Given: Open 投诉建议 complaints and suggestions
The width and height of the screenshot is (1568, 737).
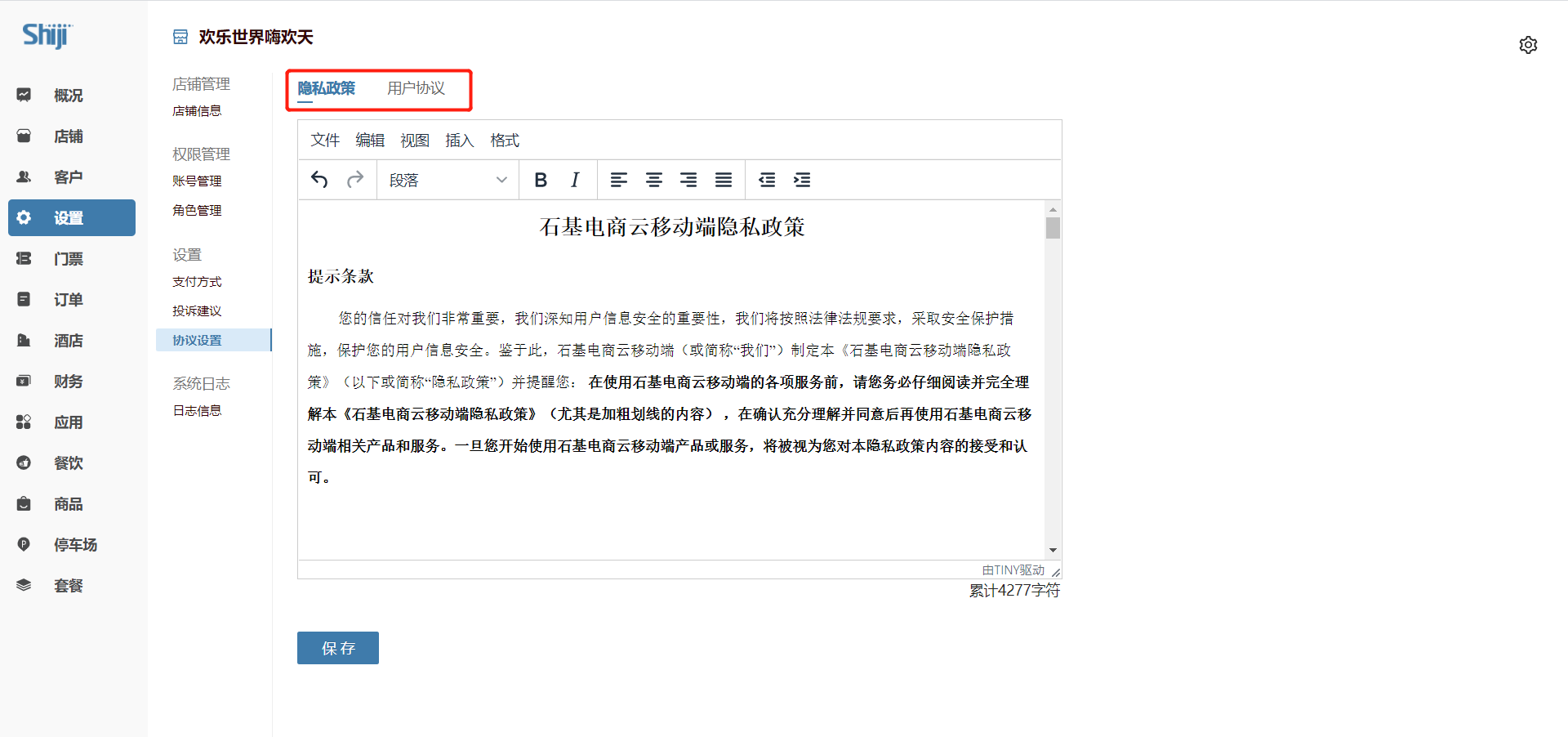Looking at the screenshot, I should tap(197, 311).
